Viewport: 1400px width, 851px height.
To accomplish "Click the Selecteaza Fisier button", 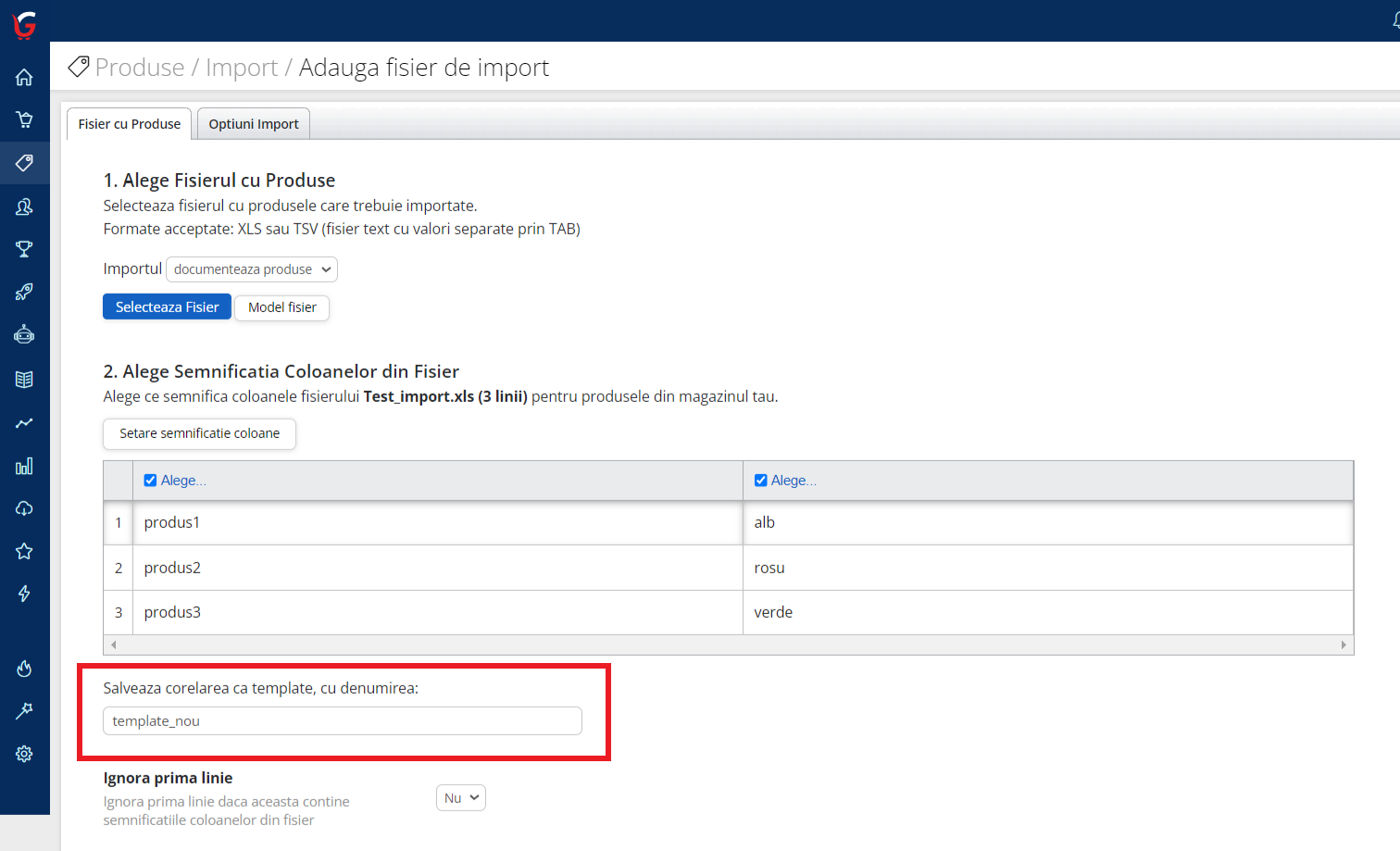I will point(167,307).
